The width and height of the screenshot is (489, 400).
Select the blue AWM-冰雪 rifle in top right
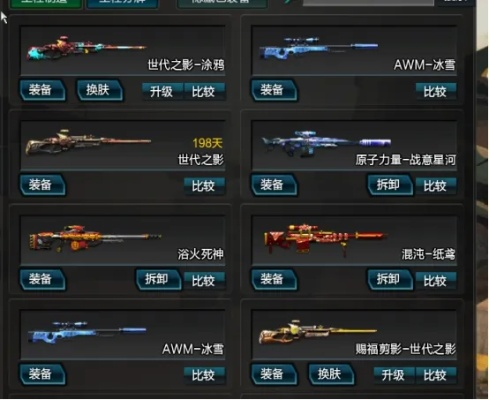click(319, 48)
